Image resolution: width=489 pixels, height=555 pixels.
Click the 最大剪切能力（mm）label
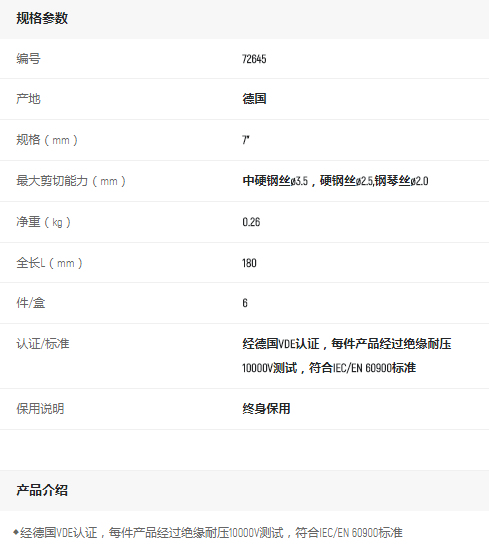(71, 181)
